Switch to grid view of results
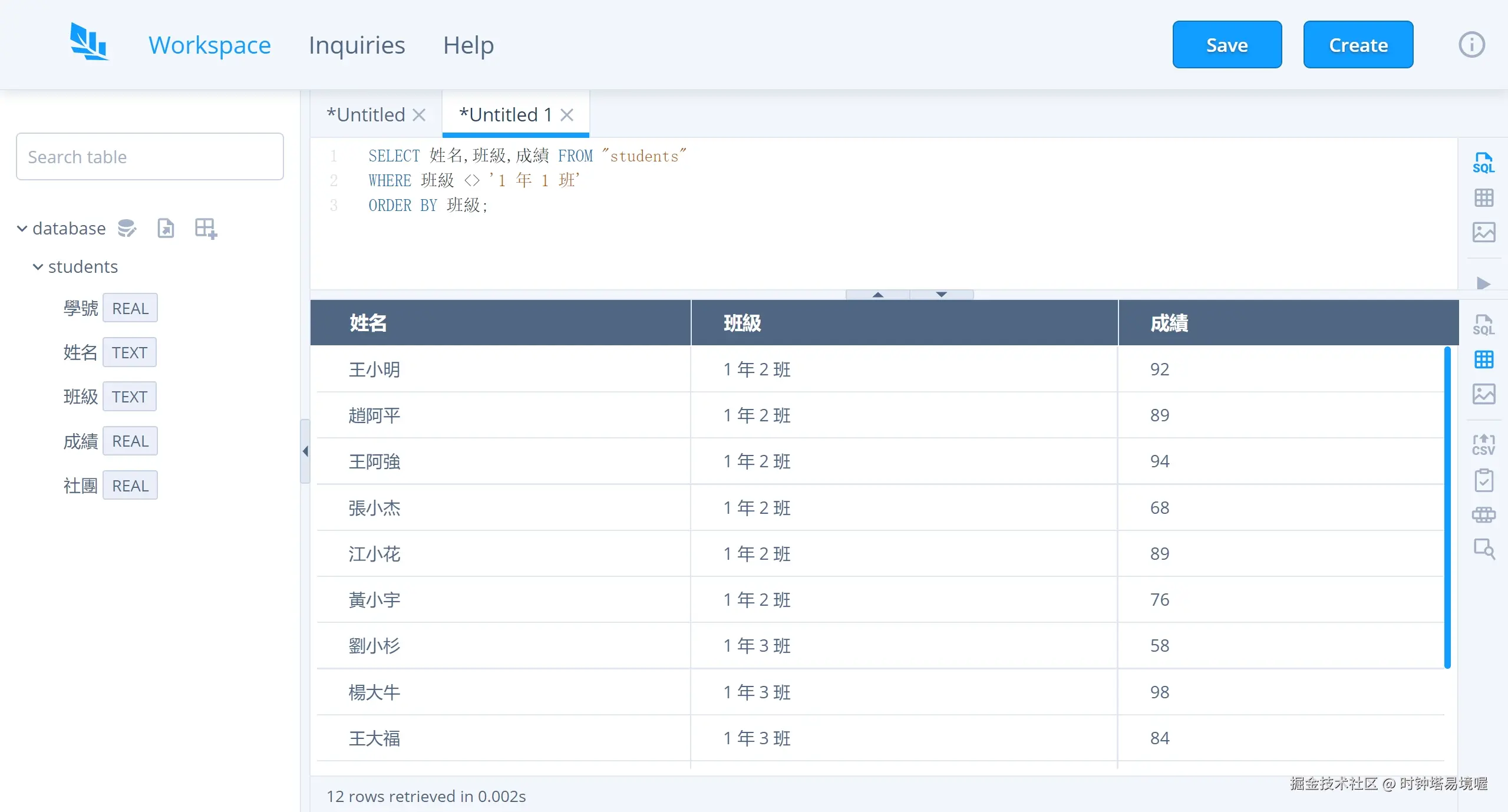Image resolution: width=1508 pixels, height=812 pixels. 1484,359
